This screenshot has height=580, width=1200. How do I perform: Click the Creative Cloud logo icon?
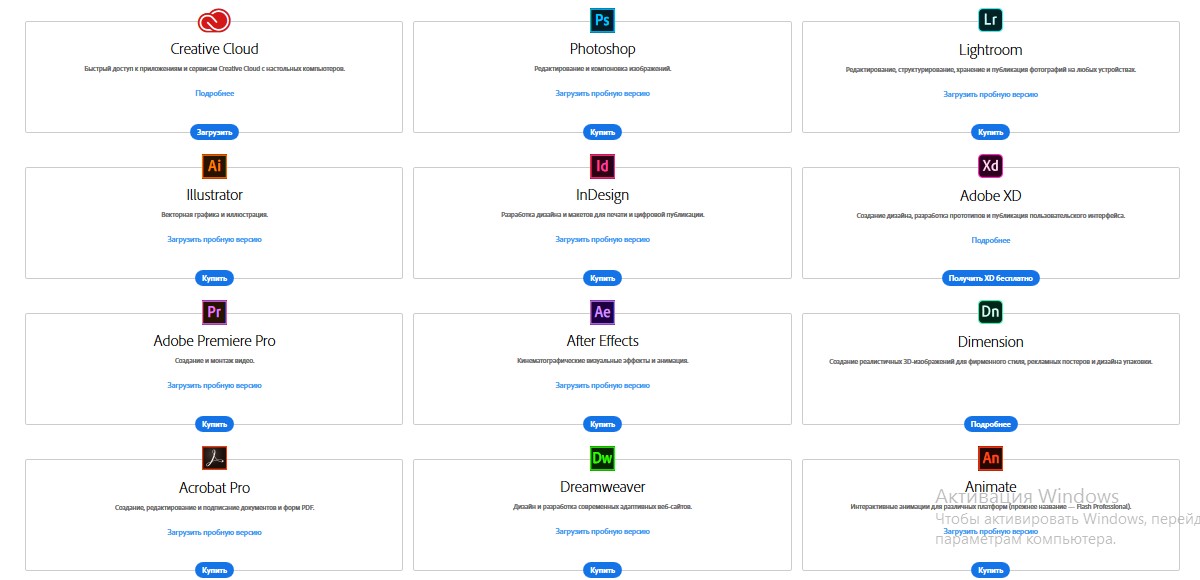[214, 20]
